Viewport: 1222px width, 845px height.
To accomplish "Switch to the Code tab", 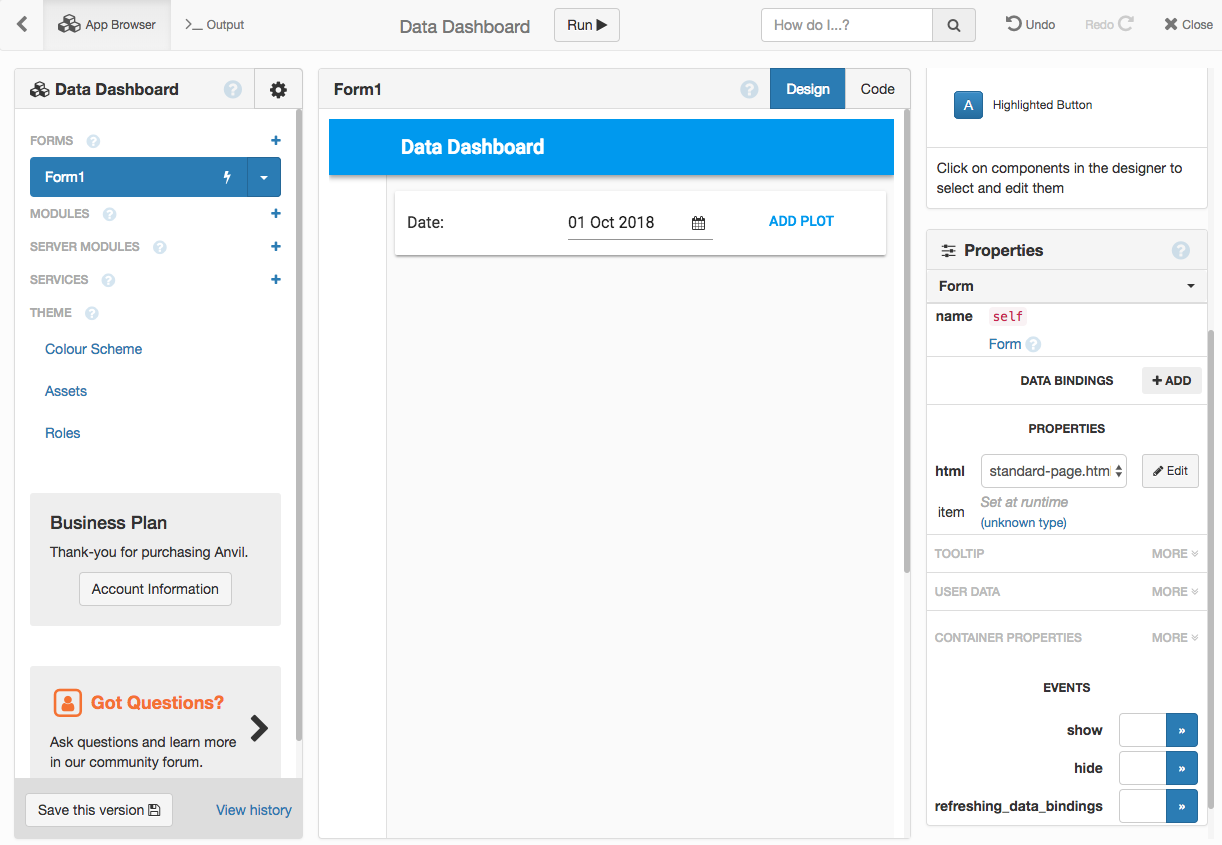I will (877, 89).
